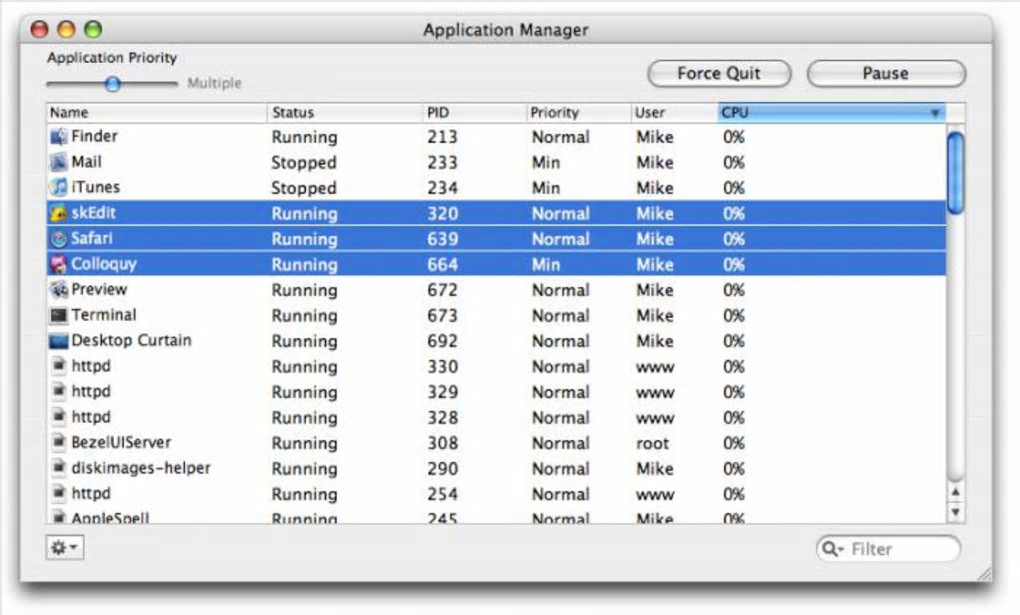Screen dimensions: 1020x615
Task: Click the root user of BezelUIServer
Action: coord(652,444)
